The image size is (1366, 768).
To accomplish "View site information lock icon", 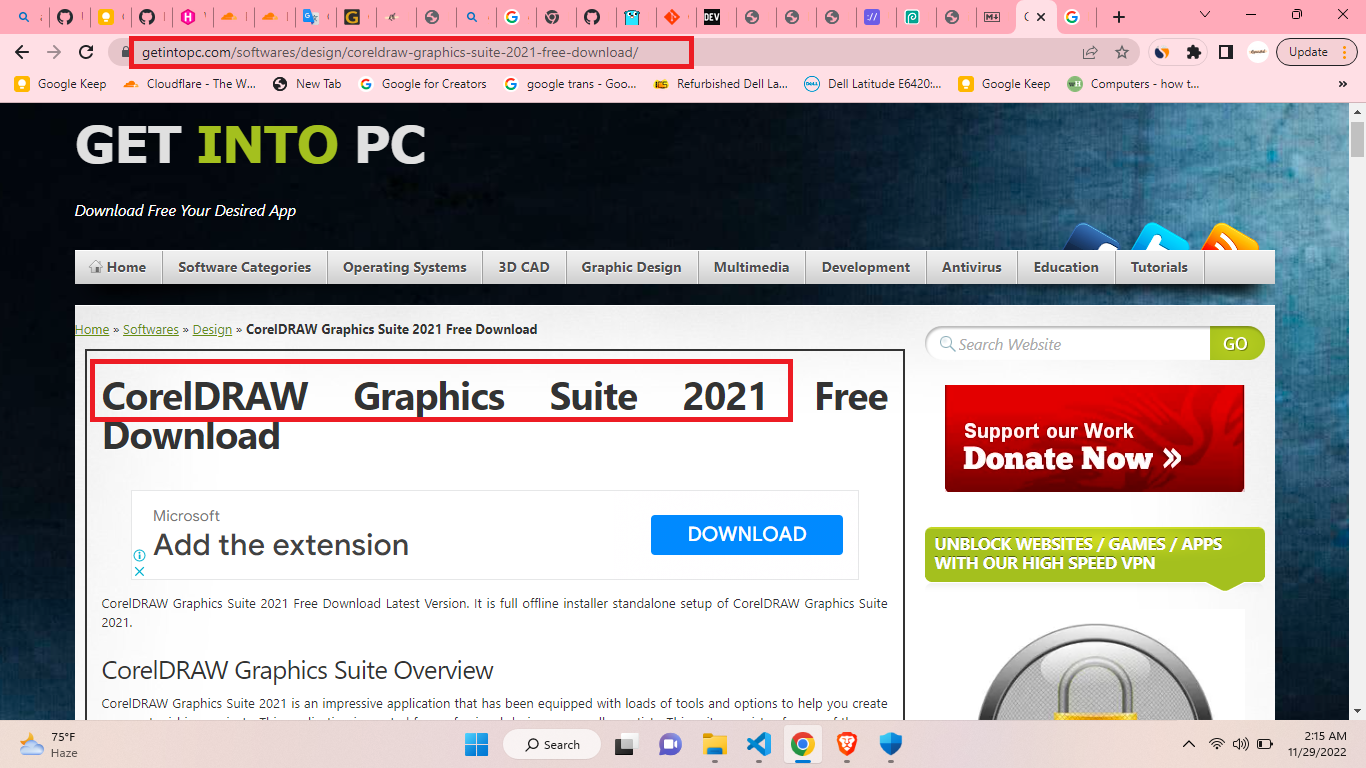I will [123, 52].
